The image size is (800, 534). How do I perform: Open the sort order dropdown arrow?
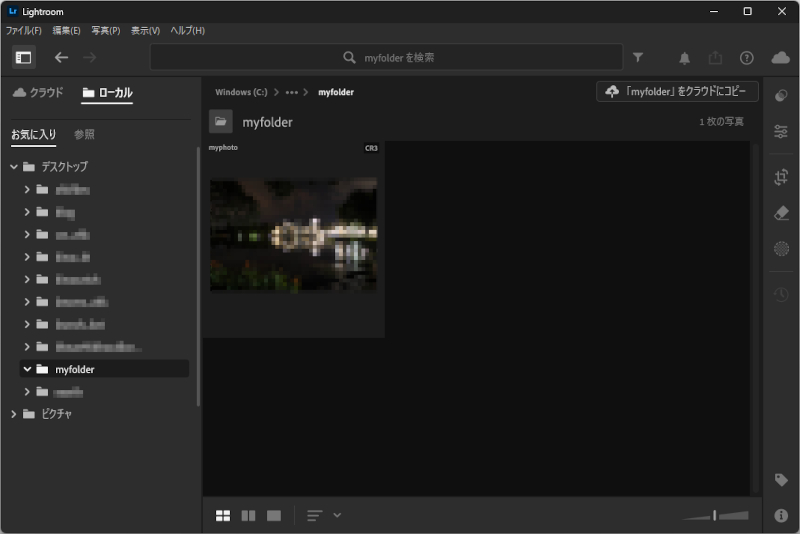337,515
